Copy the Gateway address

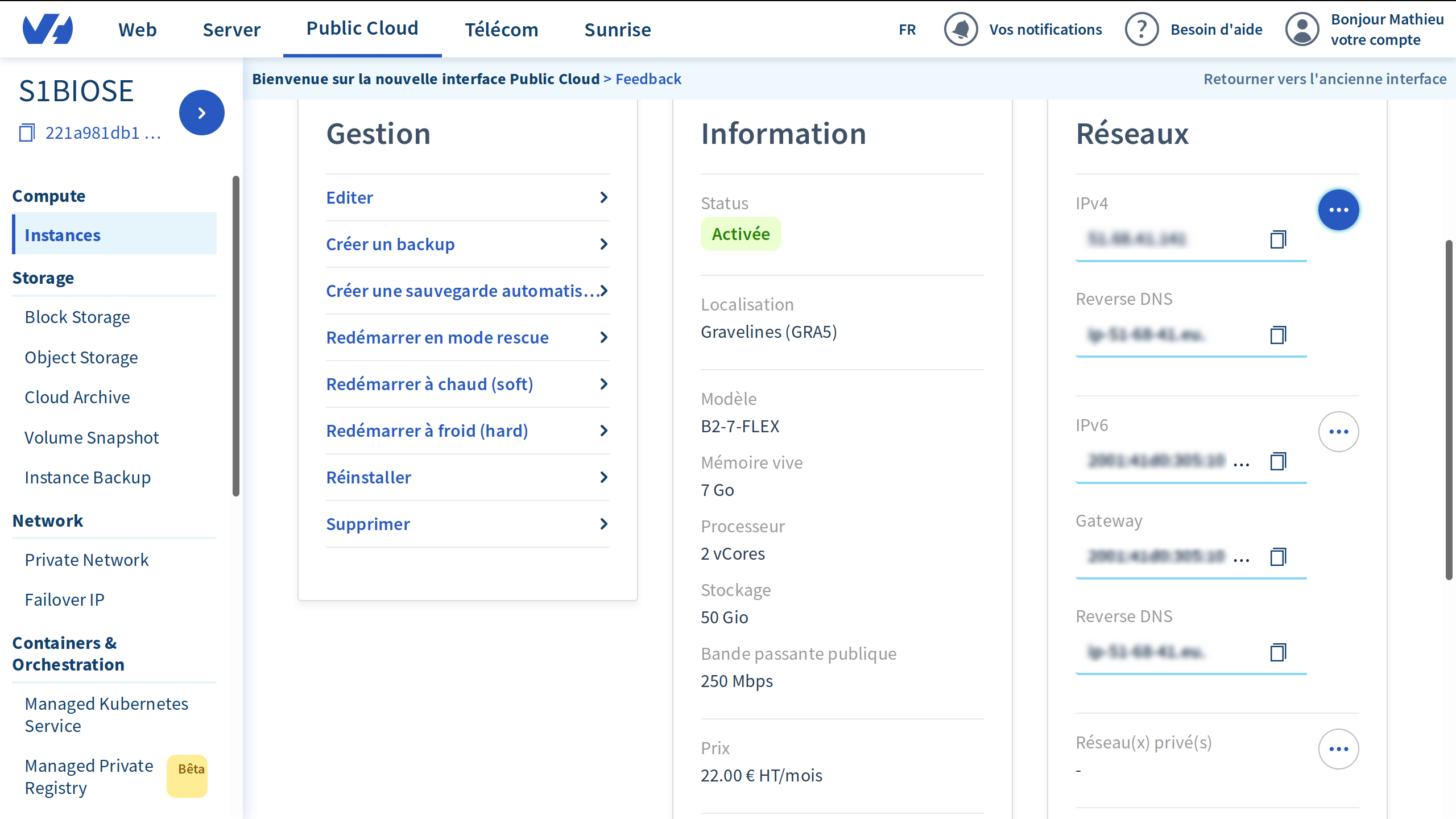coord(1278,557)
